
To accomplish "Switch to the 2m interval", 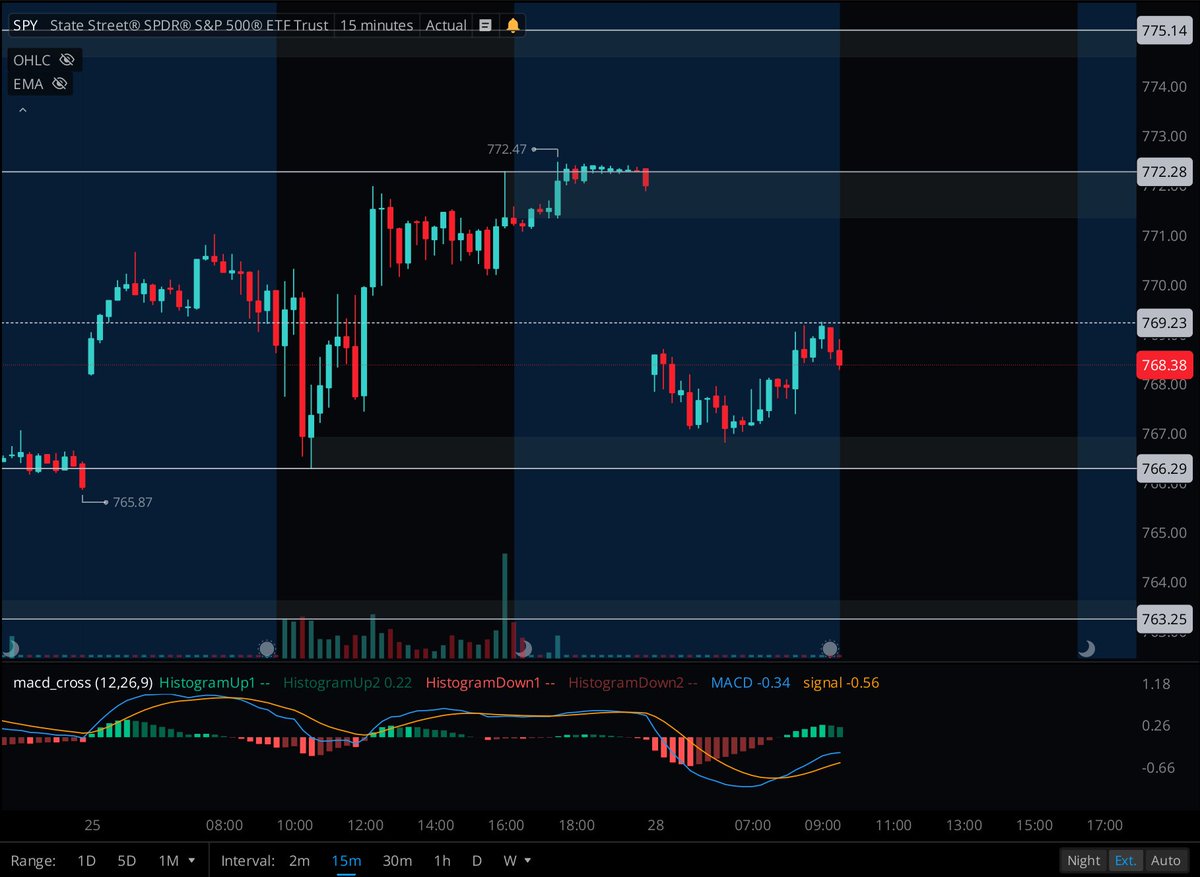I will coord(299,860).
